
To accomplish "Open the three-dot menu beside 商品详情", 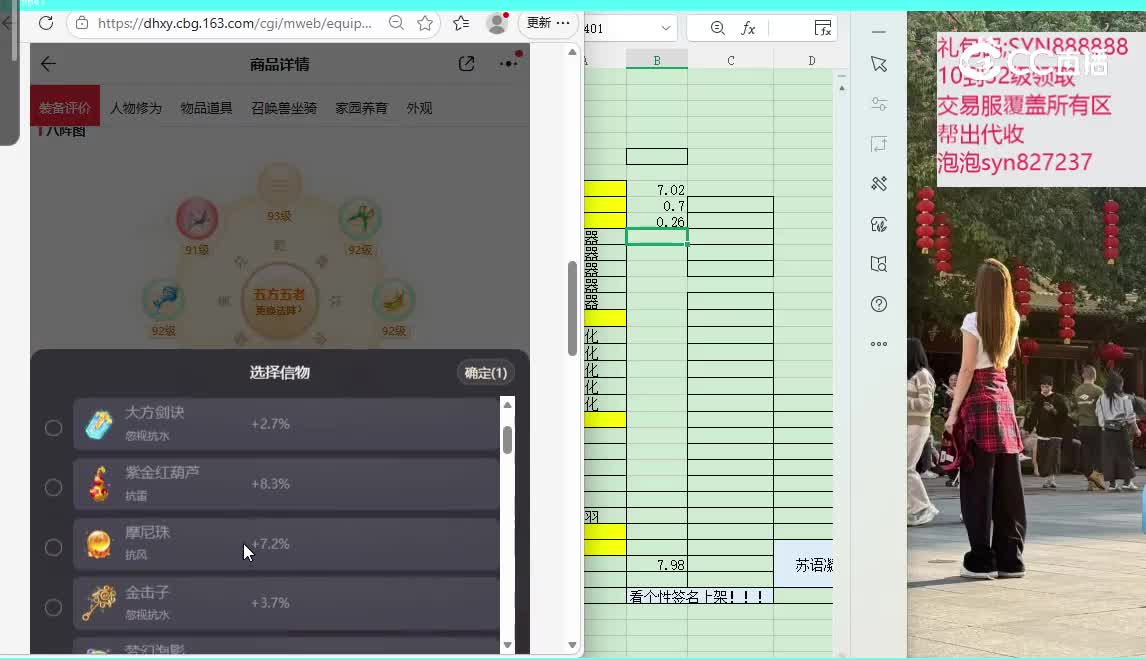I will tap(508, 64).
